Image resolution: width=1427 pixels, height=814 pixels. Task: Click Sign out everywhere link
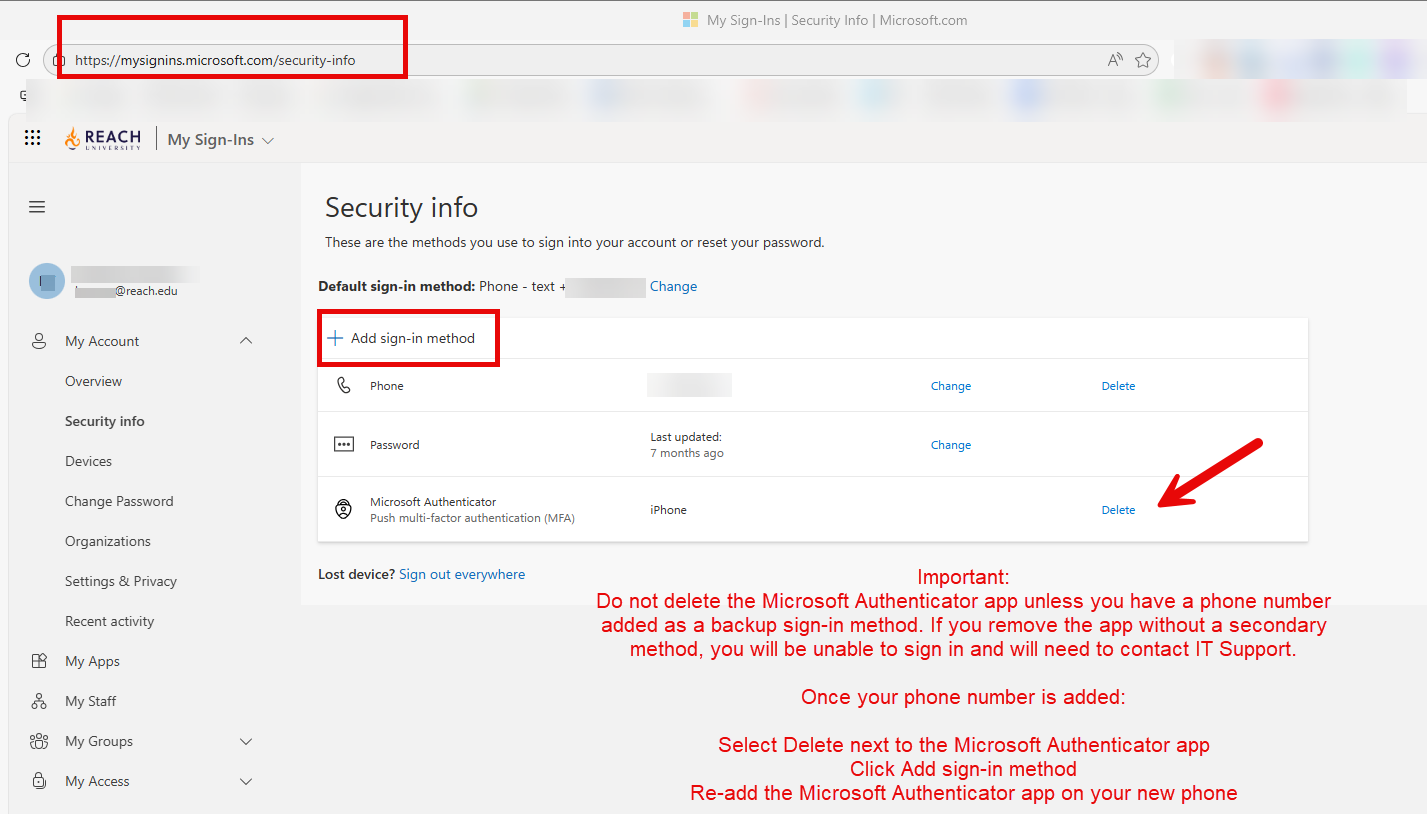[x=461, y=574]
